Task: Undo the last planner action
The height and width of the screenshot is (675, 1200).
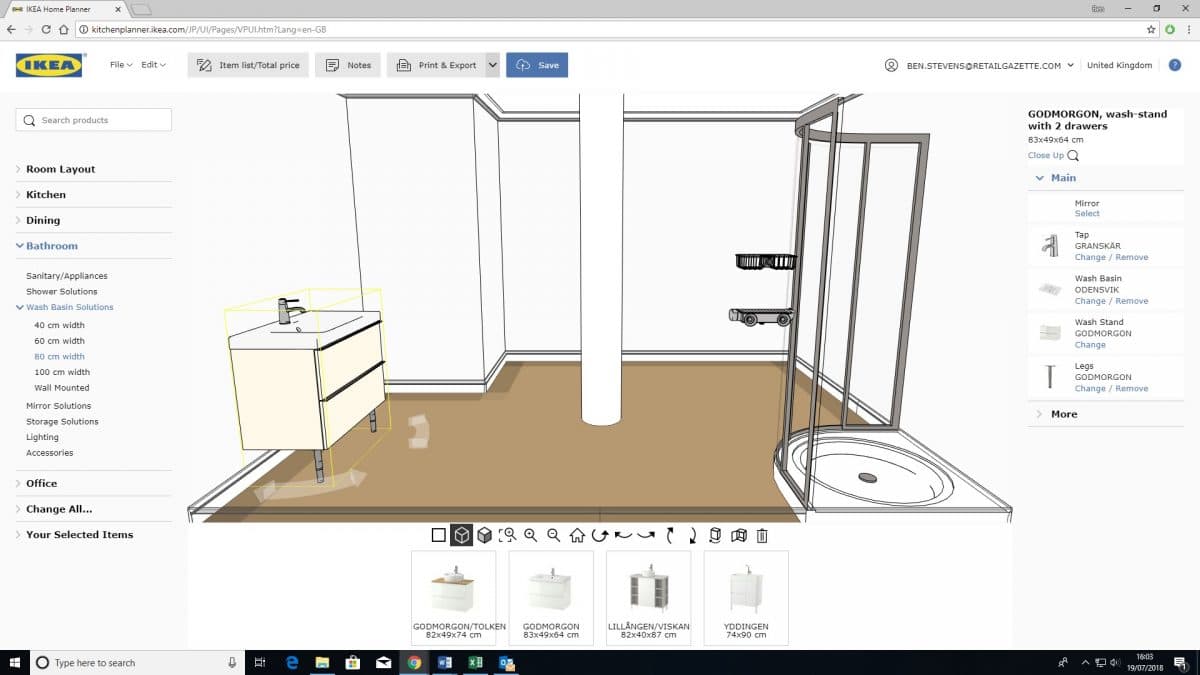Action: tap(622, 535)
